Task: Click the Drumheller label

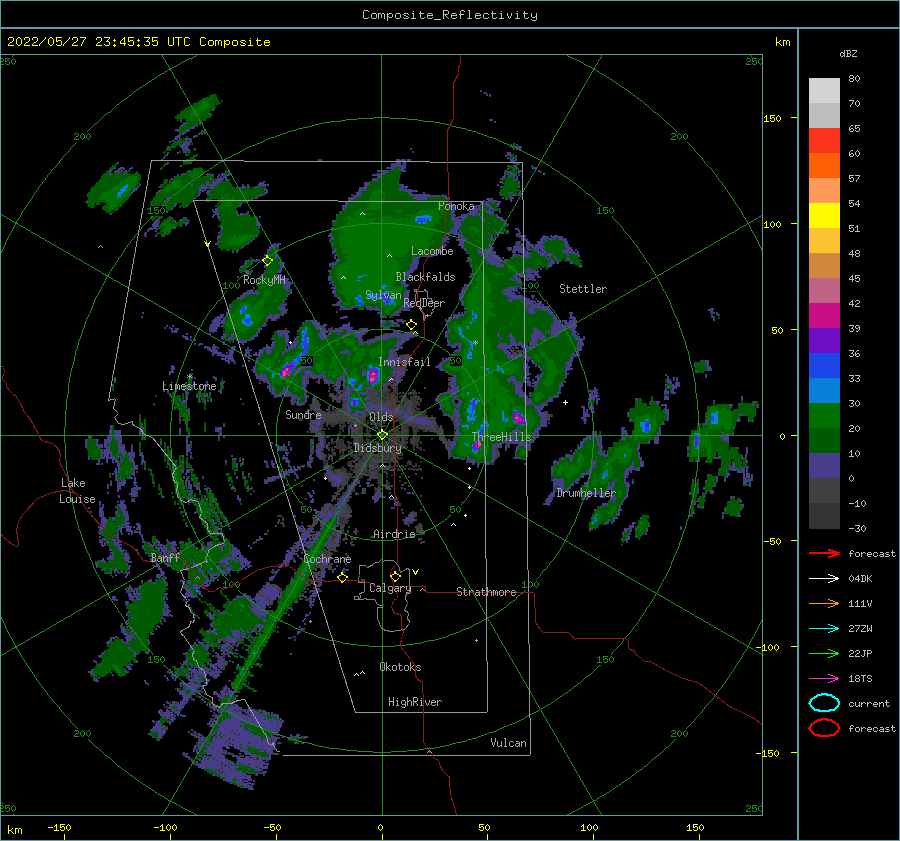Action: pos(586,493)
